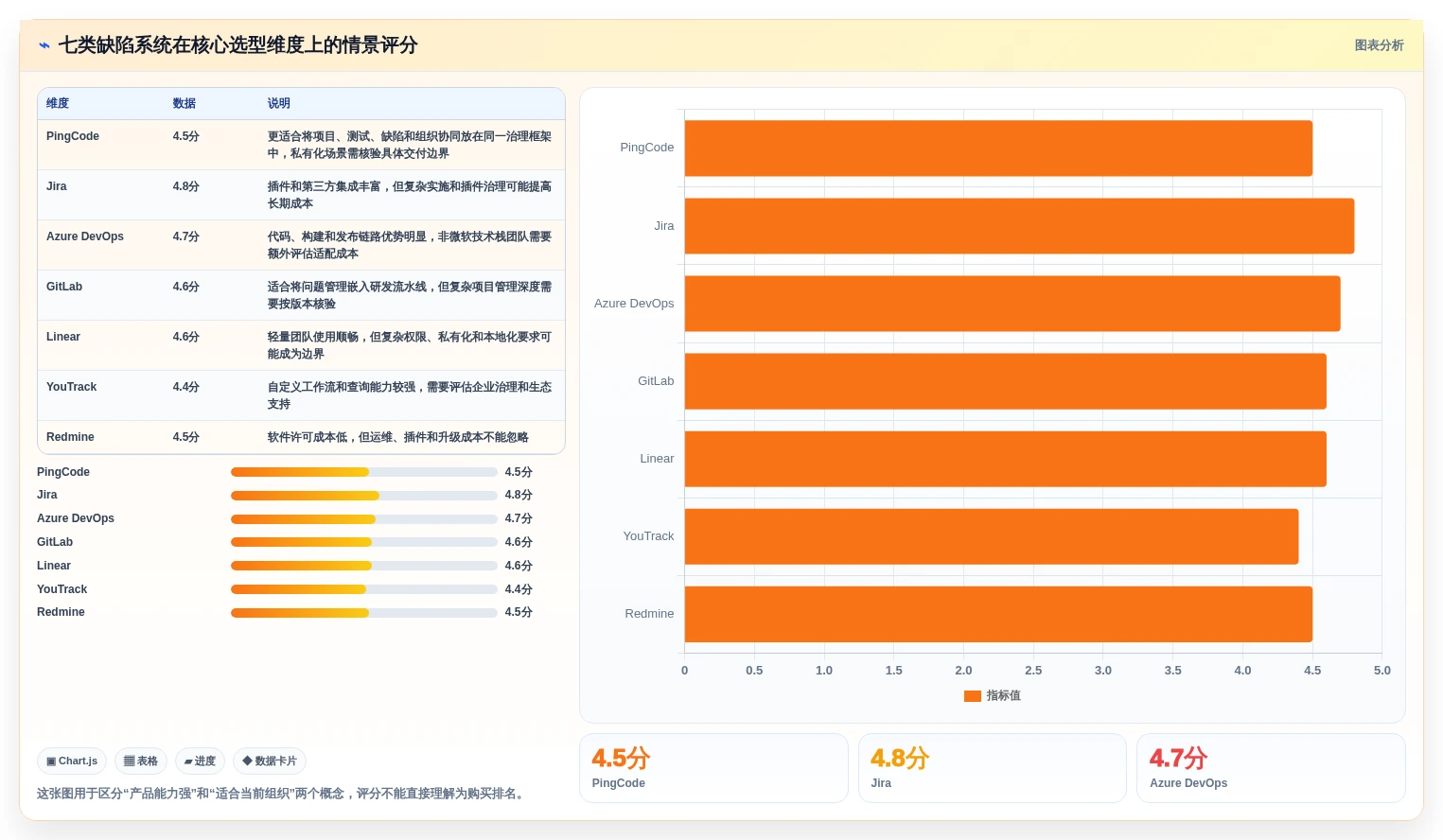Click the YouTrack bar in the chart
1443x840 pixels.
992,536
